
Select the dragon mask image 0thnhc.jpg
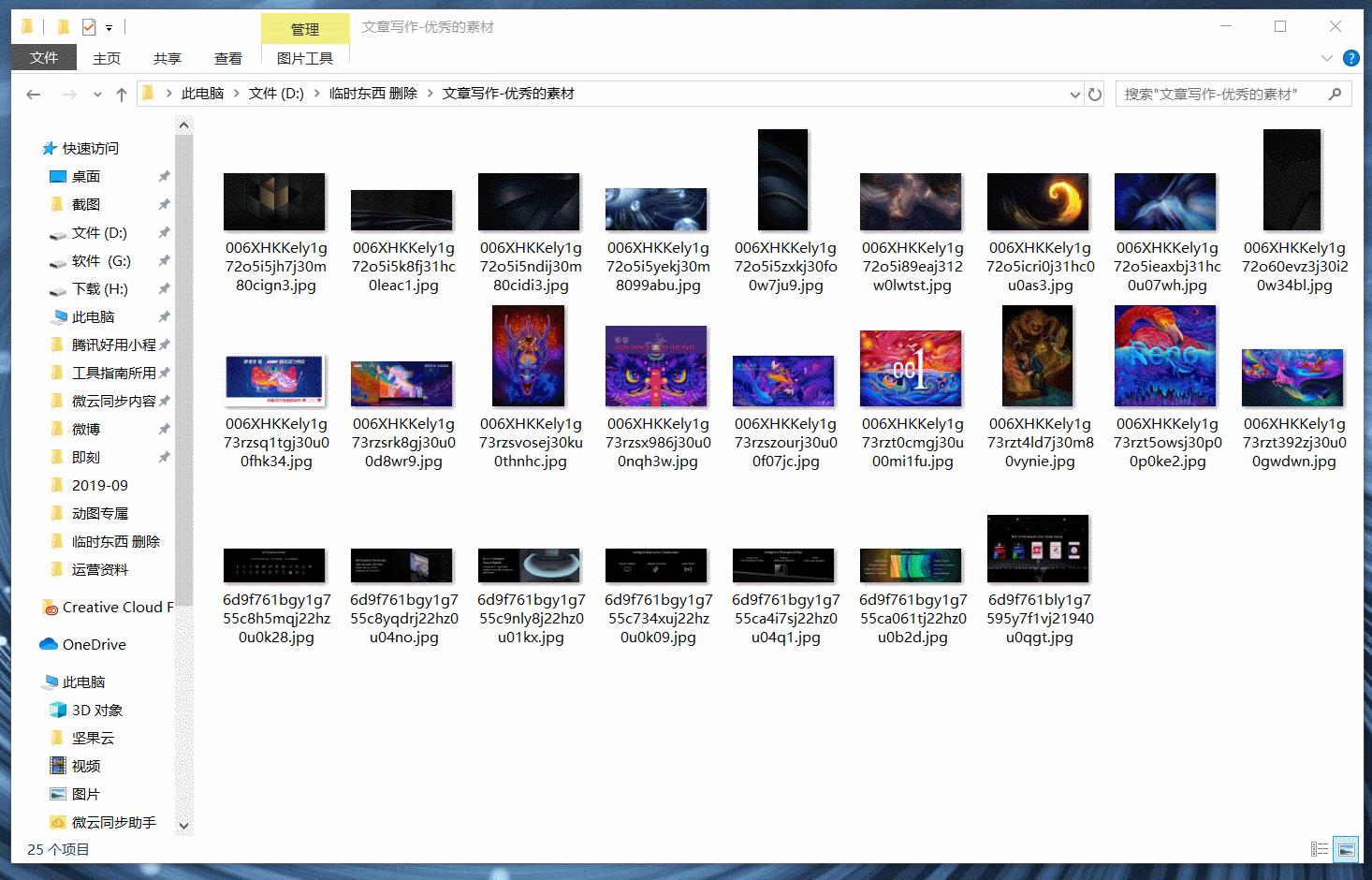tap(530, 356)
